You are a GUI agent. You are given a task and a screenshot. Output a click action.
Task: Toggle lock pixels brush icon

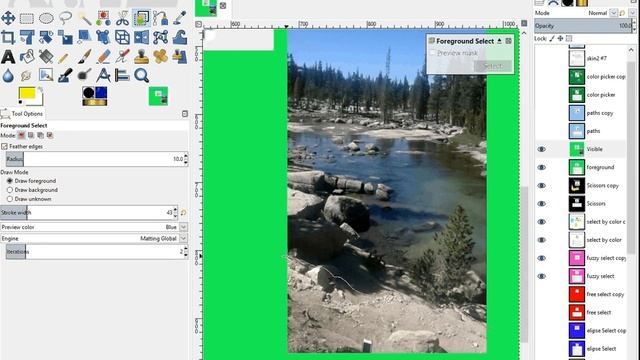pyautogui.click(x=552, y=38)
